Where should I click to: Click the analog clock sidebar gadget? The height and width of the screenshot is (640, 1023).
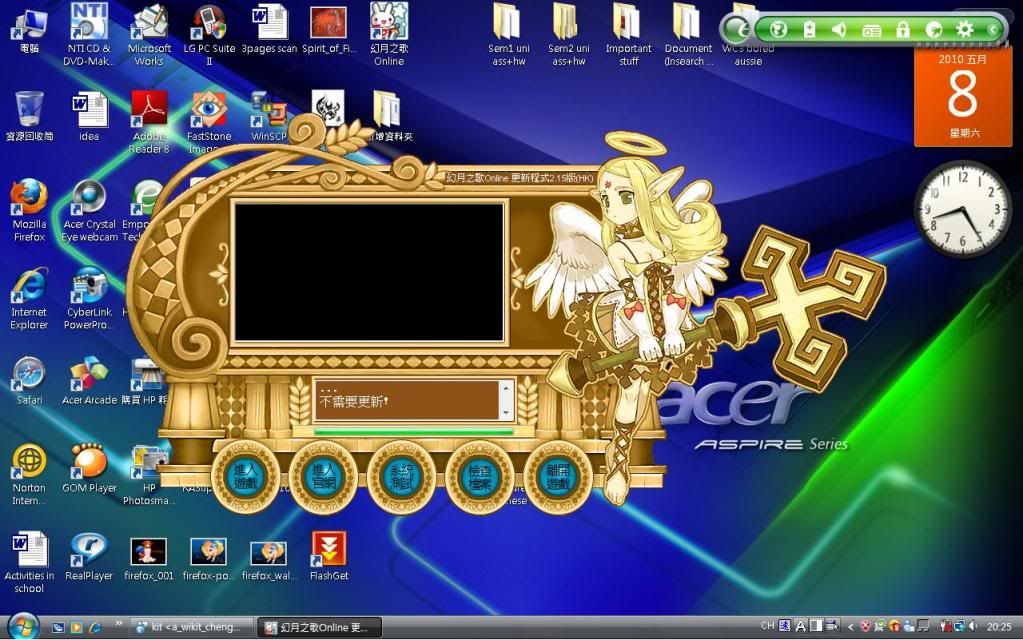pos(962,209)
